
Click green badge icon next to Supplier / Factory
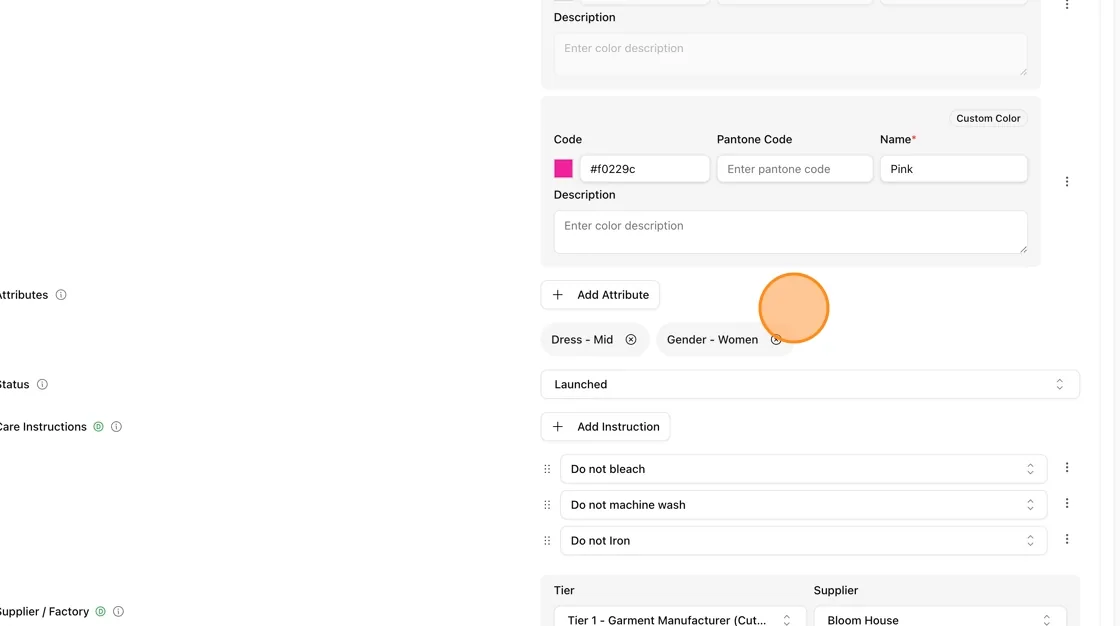coord(101,612)
